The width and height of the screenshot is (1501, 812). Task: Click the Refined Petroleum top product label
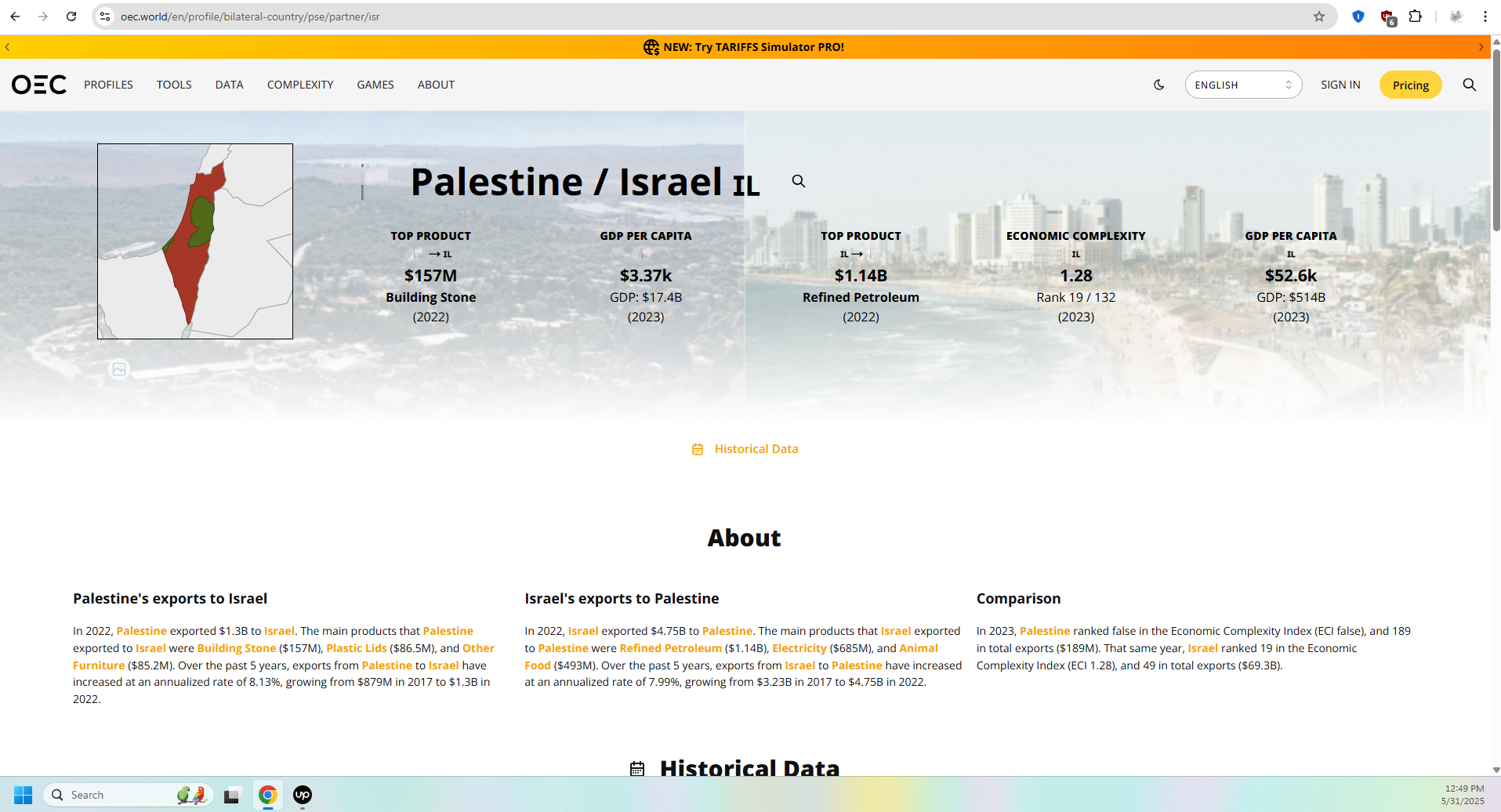861,297
